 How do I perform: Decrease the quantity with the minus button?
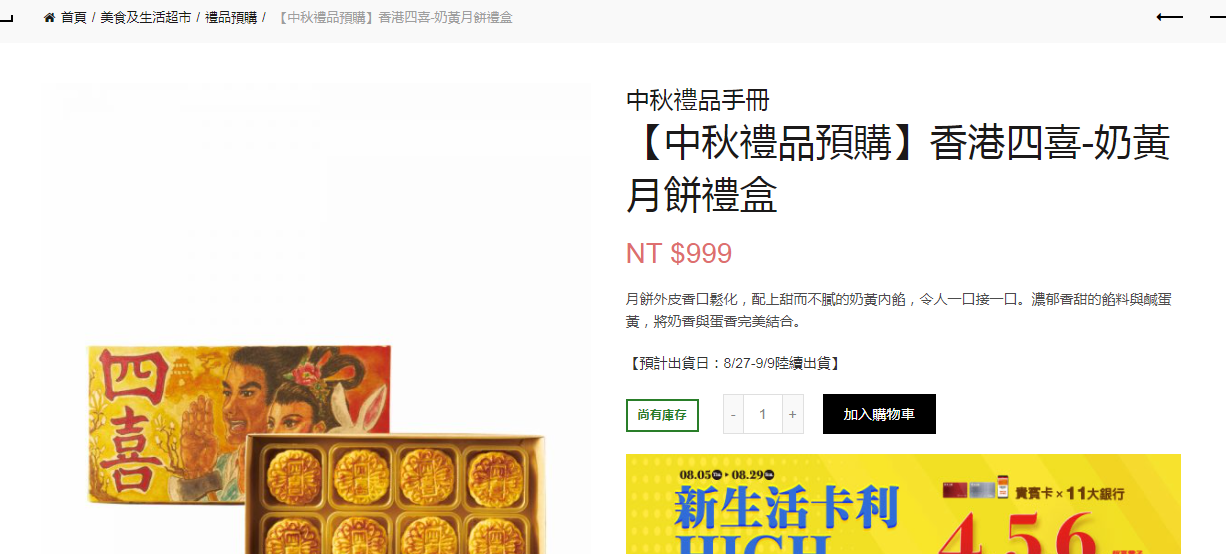pos(733,414)
